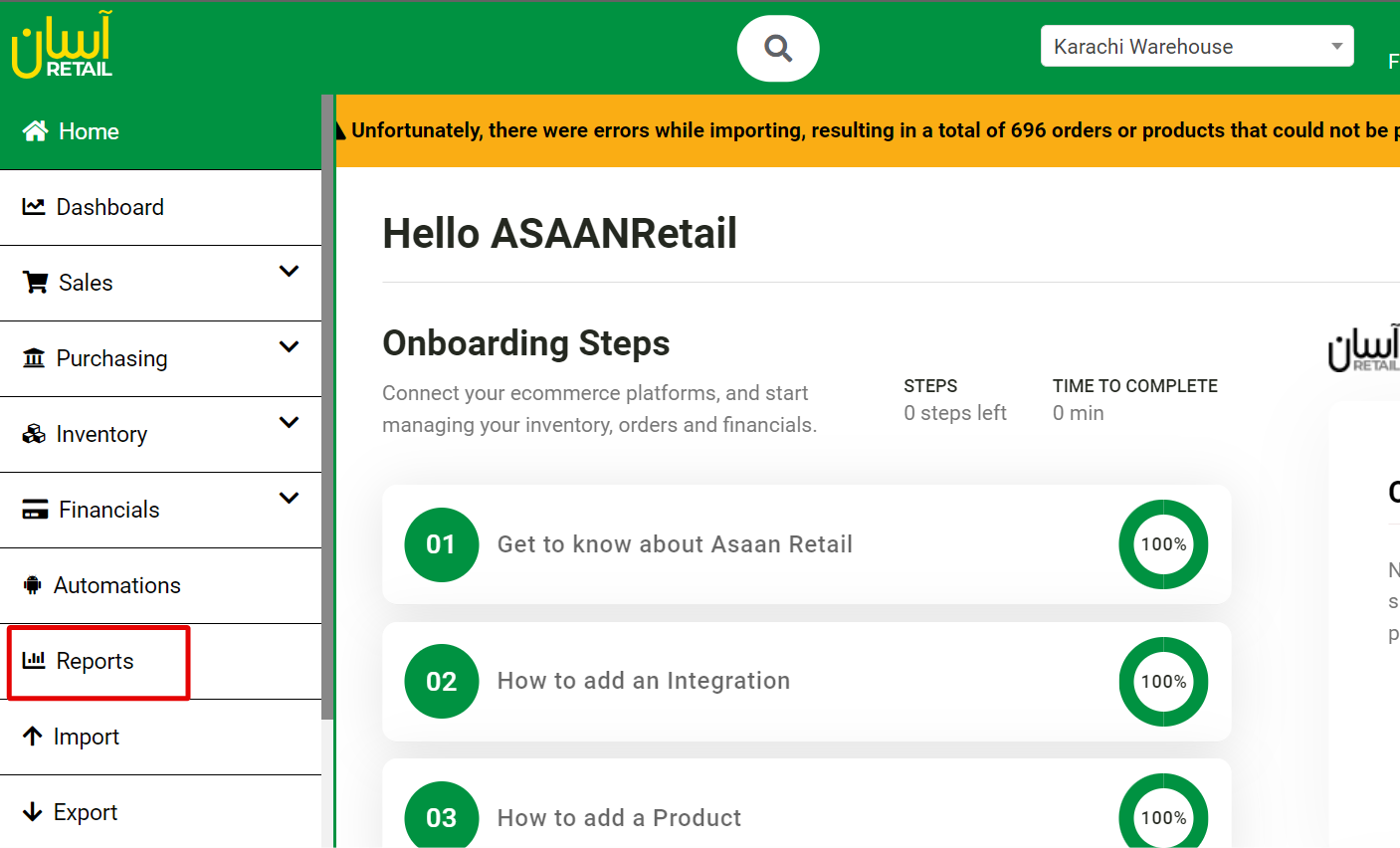The image size is (1400, 848).
Task: Click 100% progress ring for step 03
Action: pyautogui.click(x=1163, y=811)
